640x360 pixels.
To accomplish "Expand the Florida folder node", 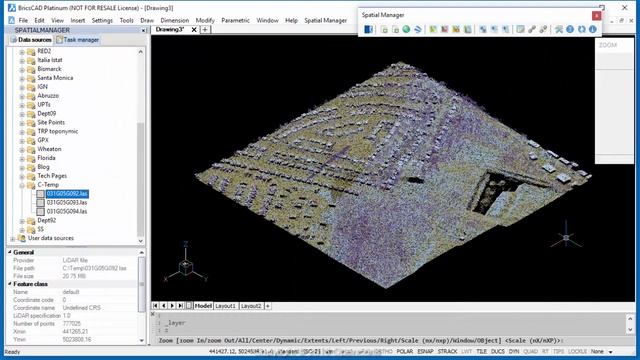I will [22, 158].
